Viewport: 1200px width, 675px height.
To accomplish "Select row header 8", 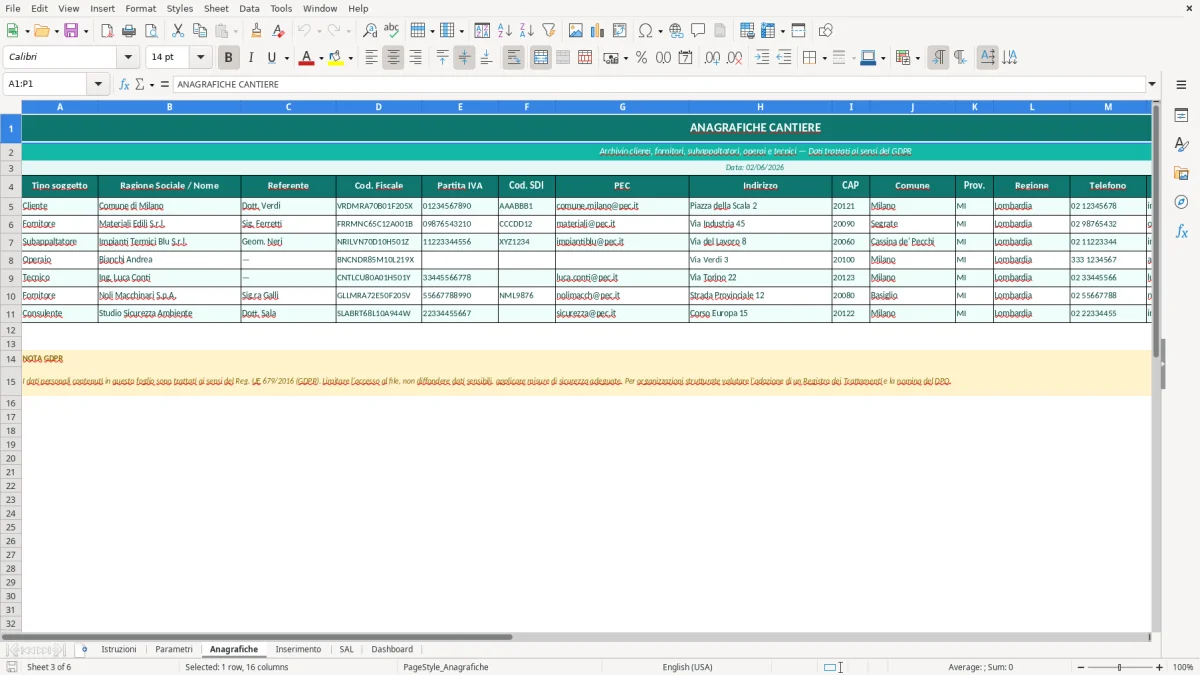I will [x=11, y=260].
